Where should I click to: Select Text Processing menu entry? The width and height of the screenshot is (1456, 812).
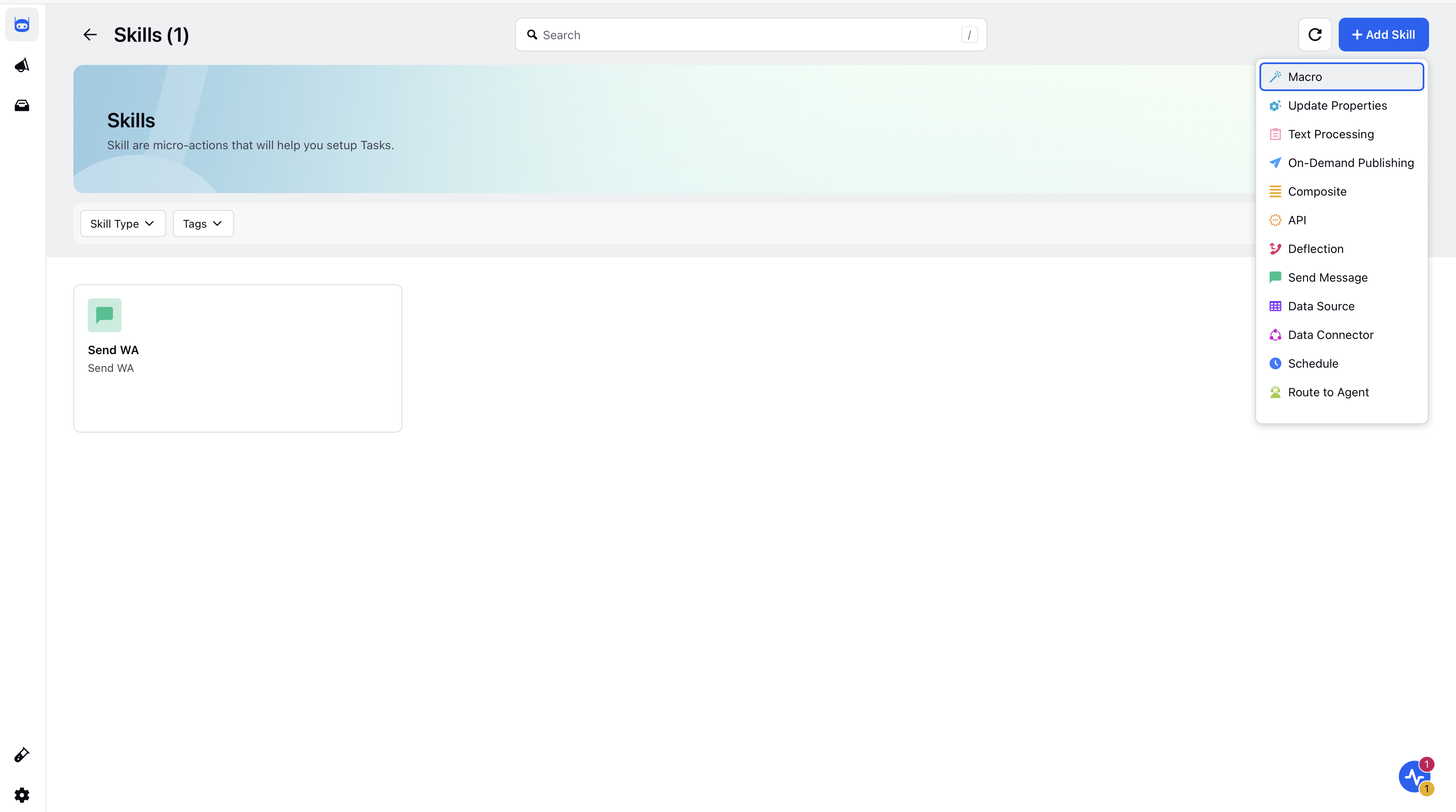point(1341,134)
